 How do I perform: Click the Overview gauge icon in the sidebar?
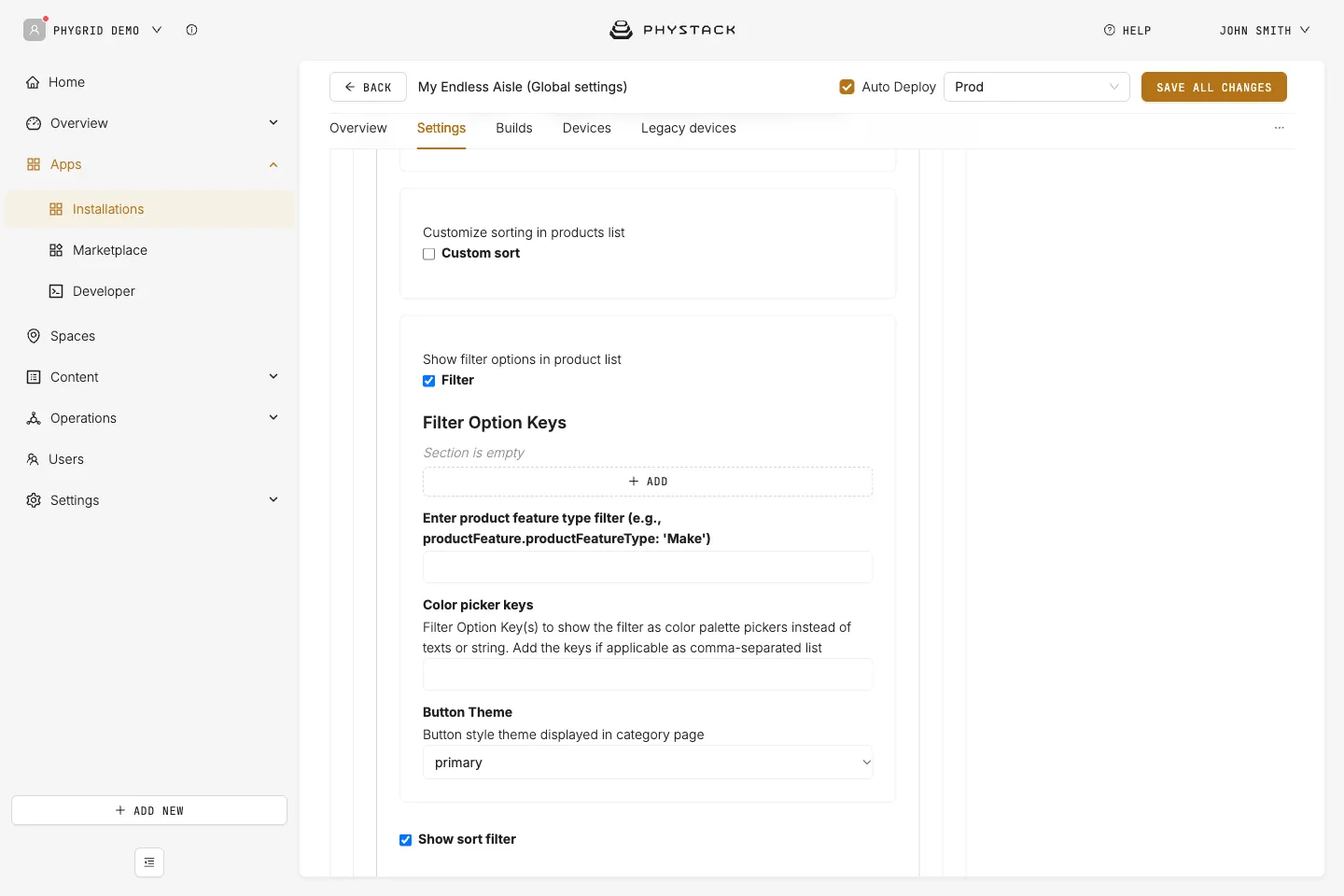(x=34, y=123)
